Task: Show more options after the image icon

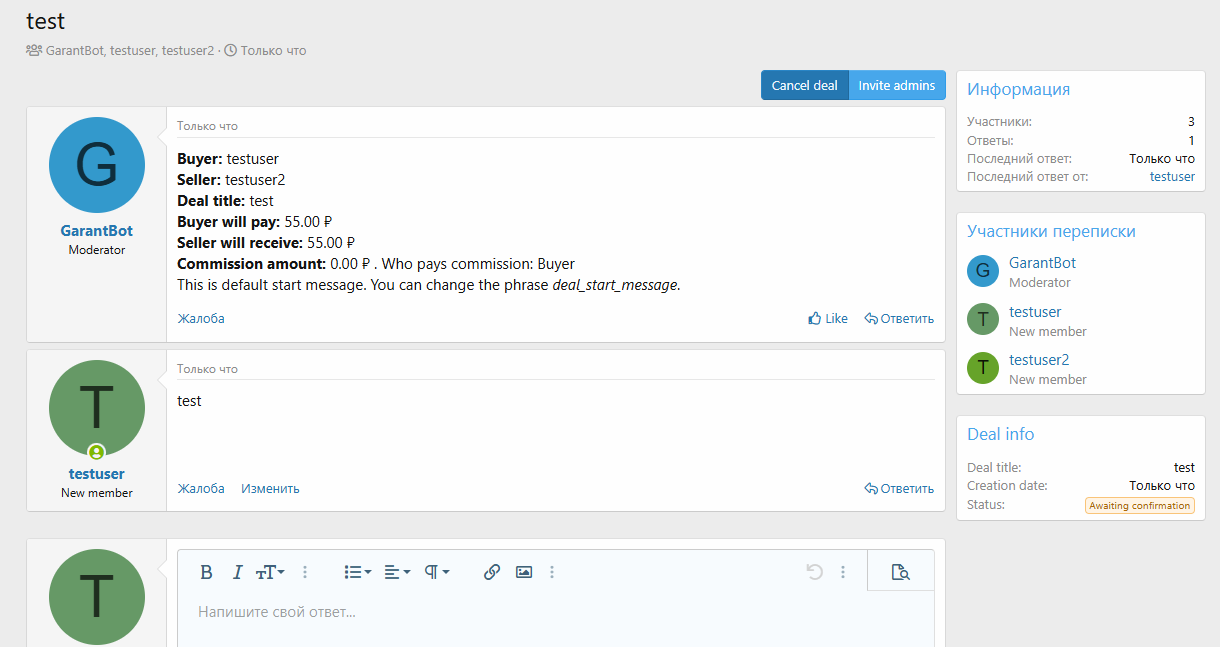Action: pos(552,572)
